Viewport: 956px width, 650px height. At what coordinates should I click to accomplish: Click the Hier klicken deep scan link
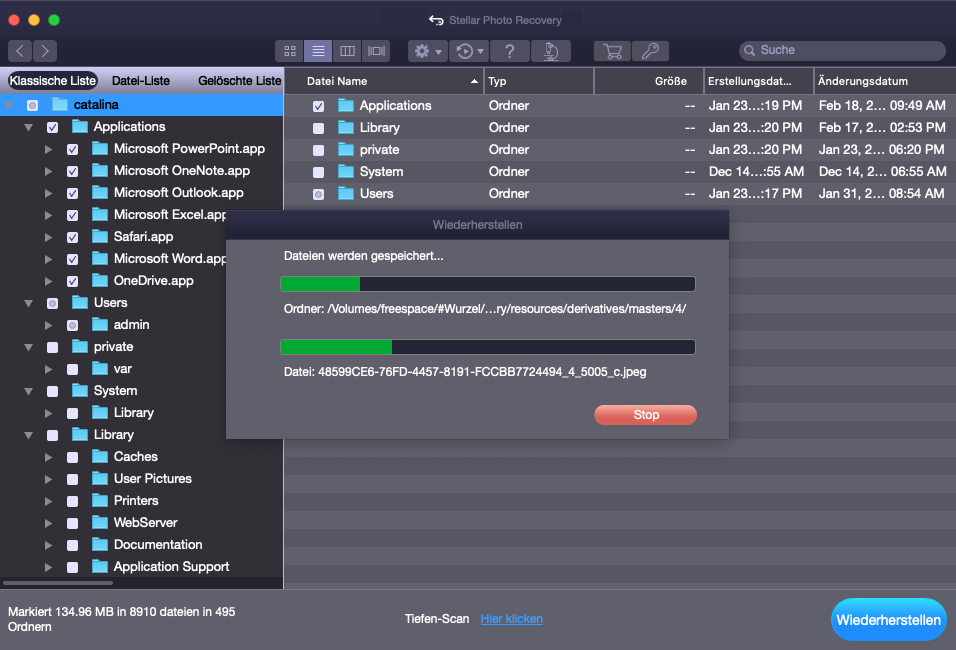tap(512, 619)
